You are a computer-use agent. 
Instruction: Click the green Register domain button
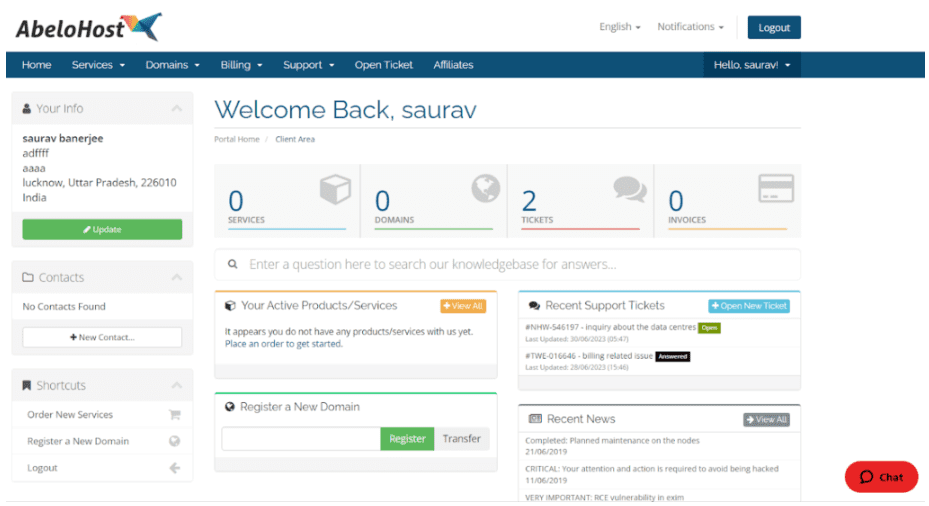[x=407, y=438]
